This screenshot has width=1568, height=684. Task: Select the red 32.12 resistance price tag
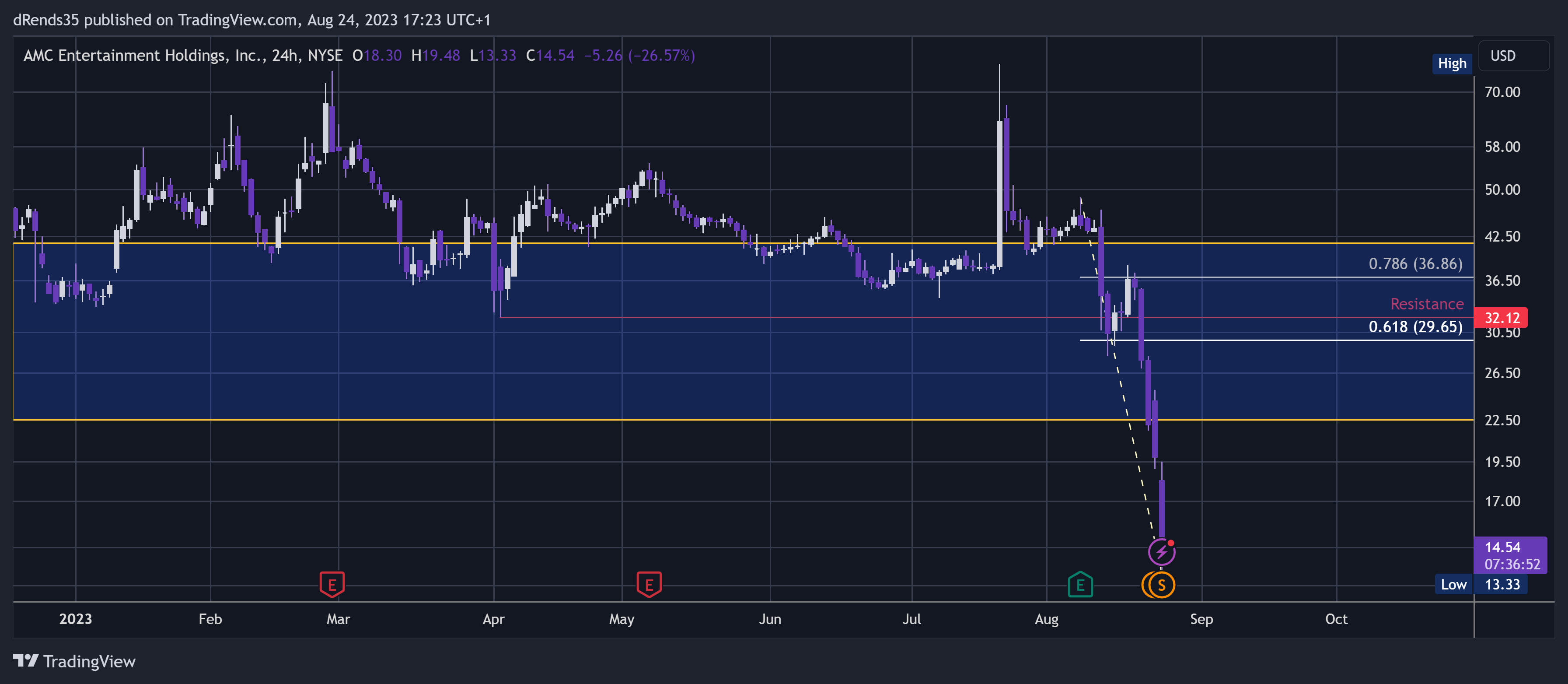pos(1502,317)
